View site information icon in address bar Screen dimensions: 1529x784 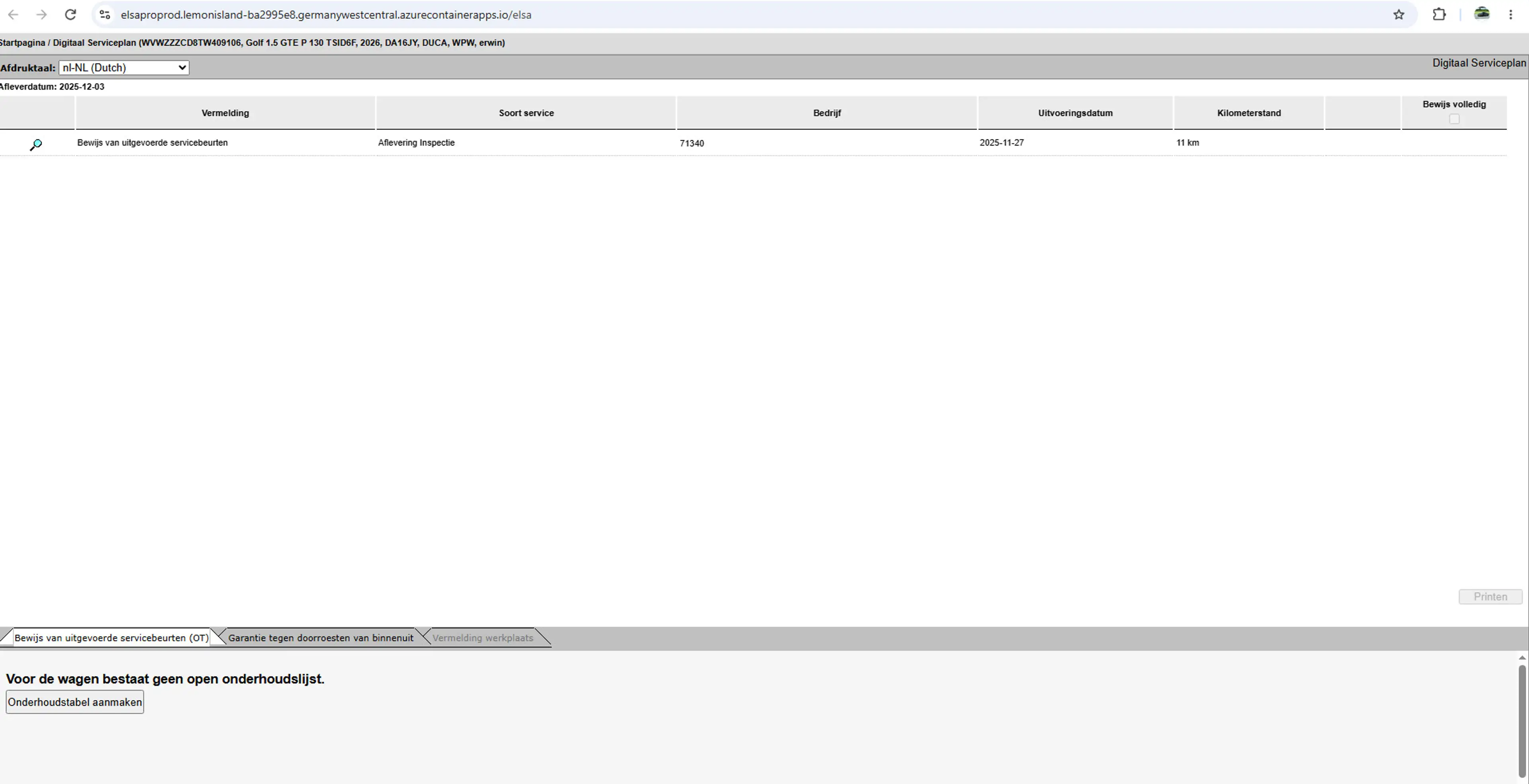pyautogui.click(x=105, y=14)
